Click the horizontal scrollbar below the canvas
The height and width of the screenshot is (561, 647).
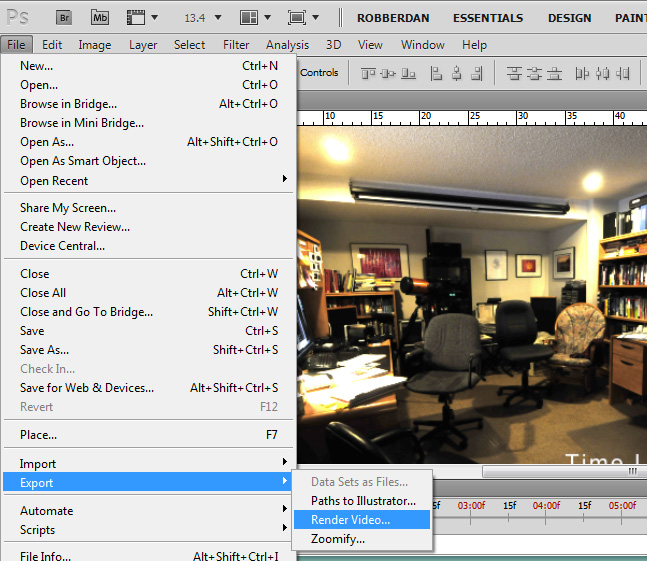[560, 472]
